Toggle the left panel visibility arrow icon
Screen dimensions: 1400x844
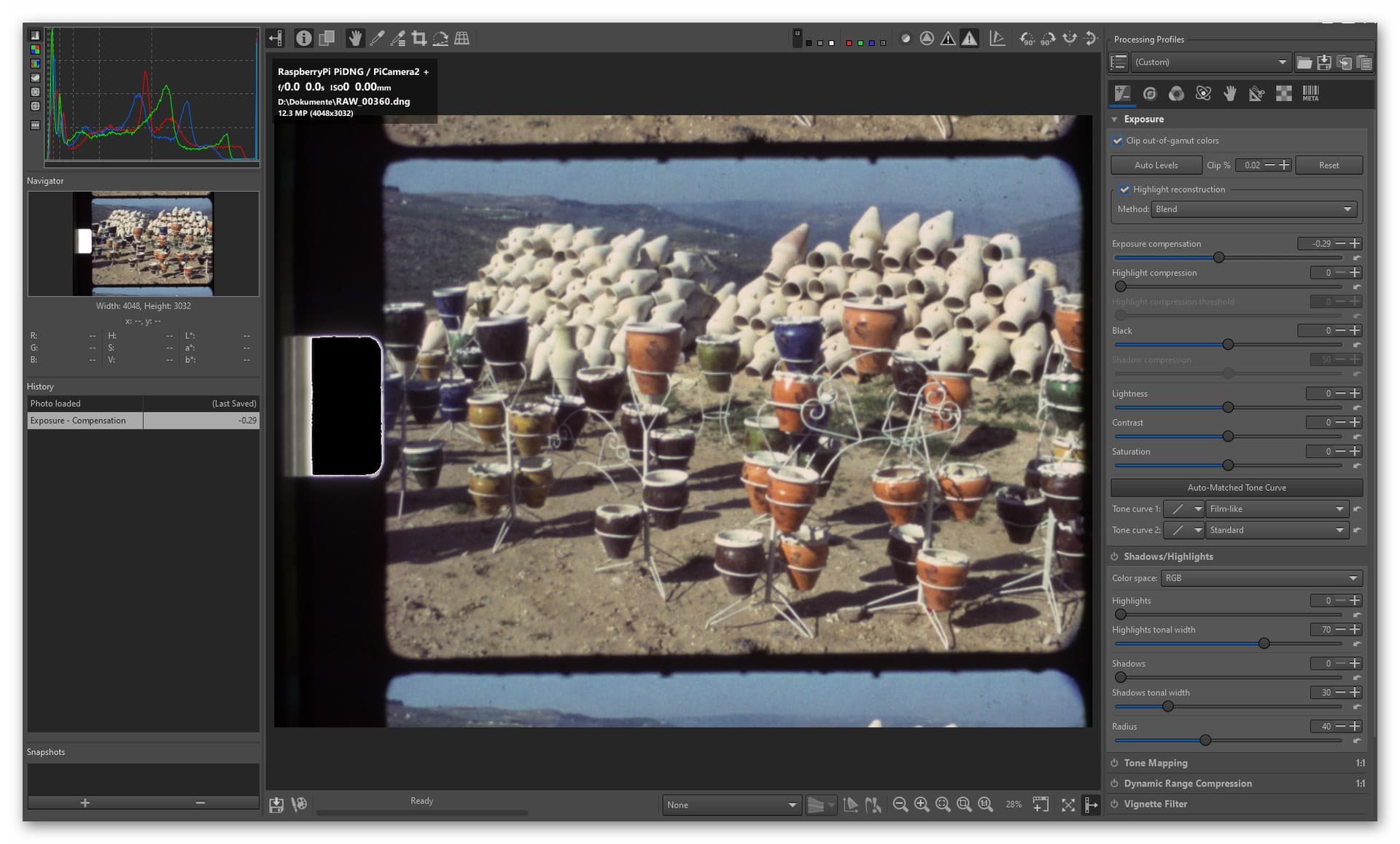click(x=276, y=39)
